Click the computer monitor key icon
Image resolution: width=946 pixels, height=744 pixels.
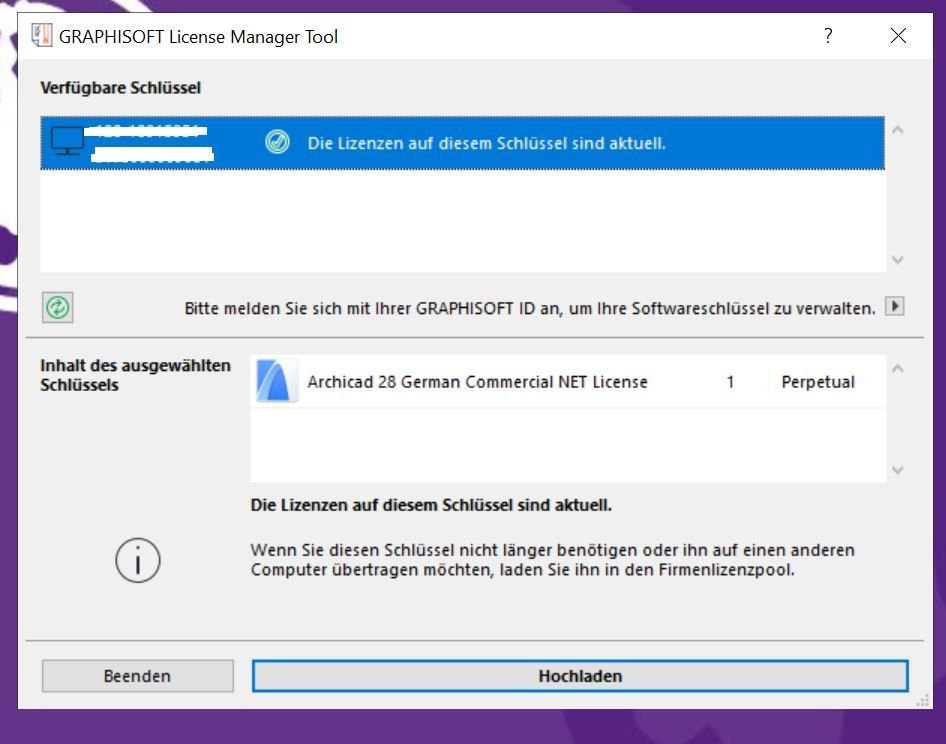point(68,143)
